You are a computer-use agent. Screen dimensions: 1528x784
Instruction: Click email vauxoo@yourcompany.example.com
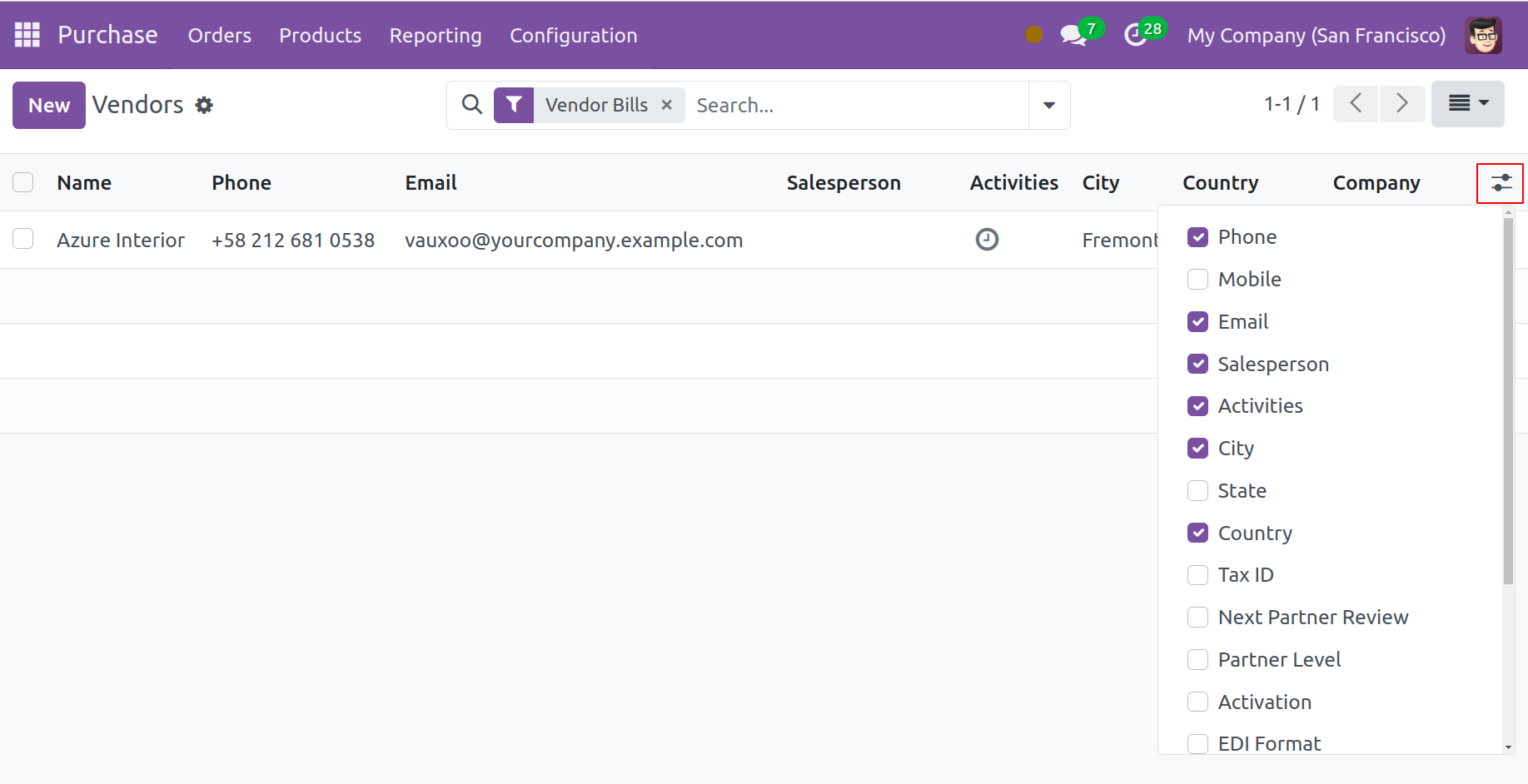coord(574,240)
